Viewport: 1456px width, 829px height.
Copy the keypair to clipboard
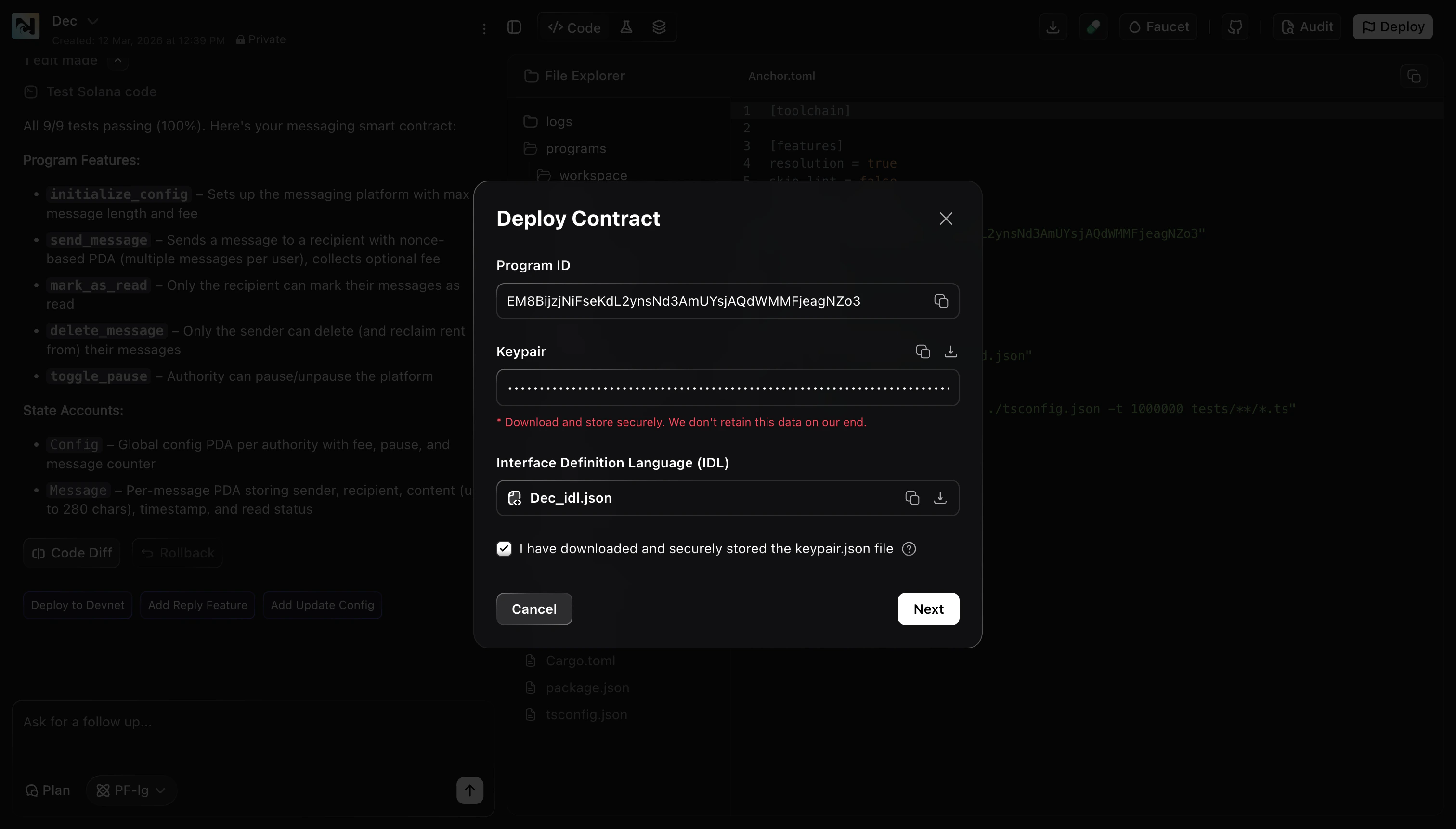point(922,351)
